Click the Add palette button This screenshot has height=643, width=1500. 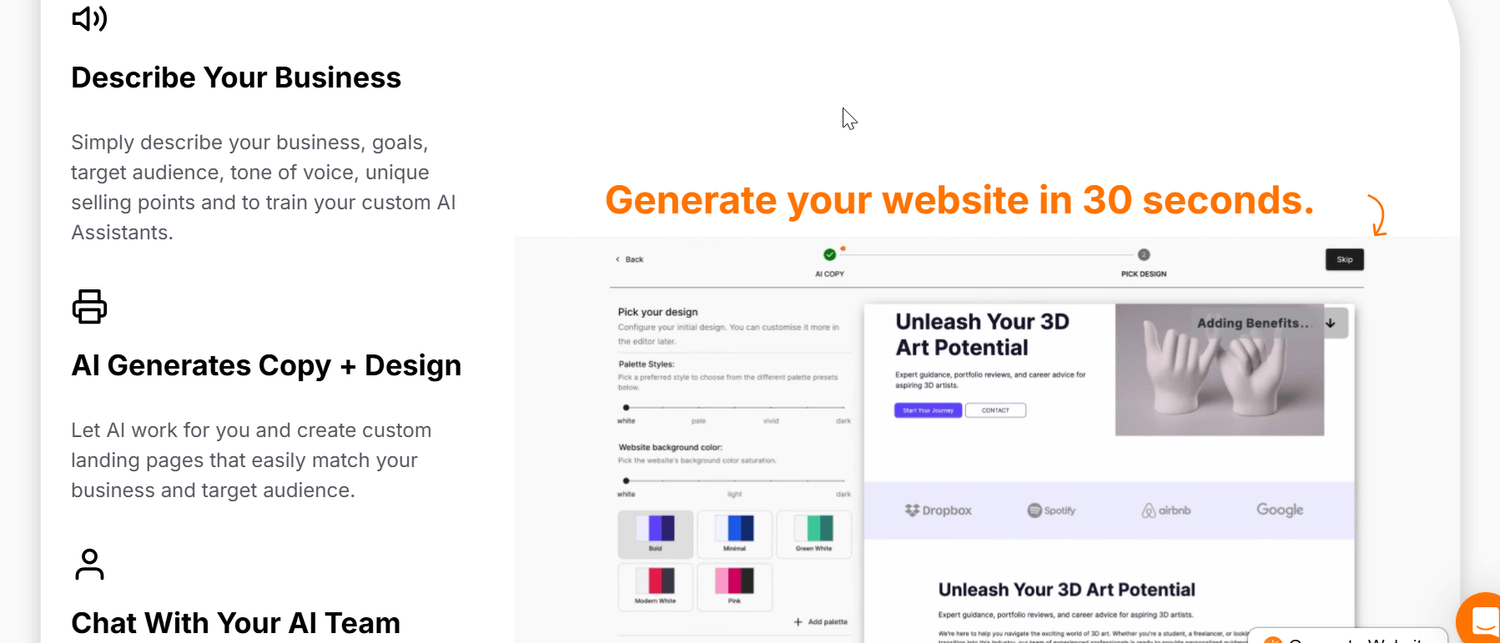pos(820,622)
